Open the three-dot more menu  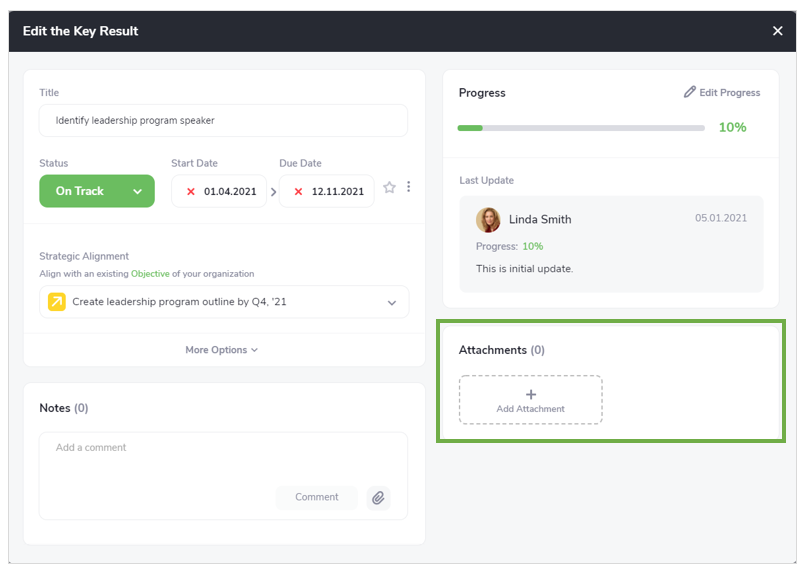tap(408, 187)
